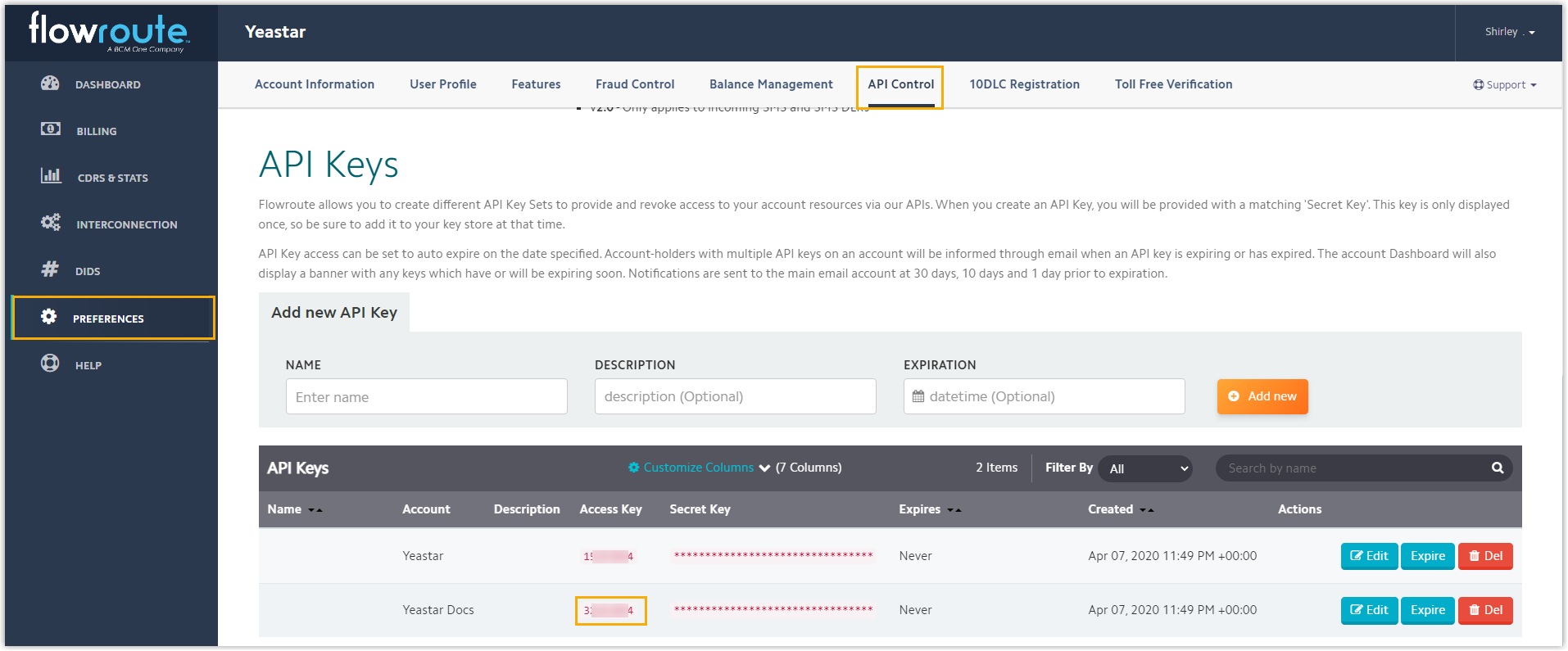Click the Enter name input field
The width and height of the screenshot is (1568, 651).
coord(426,397)
